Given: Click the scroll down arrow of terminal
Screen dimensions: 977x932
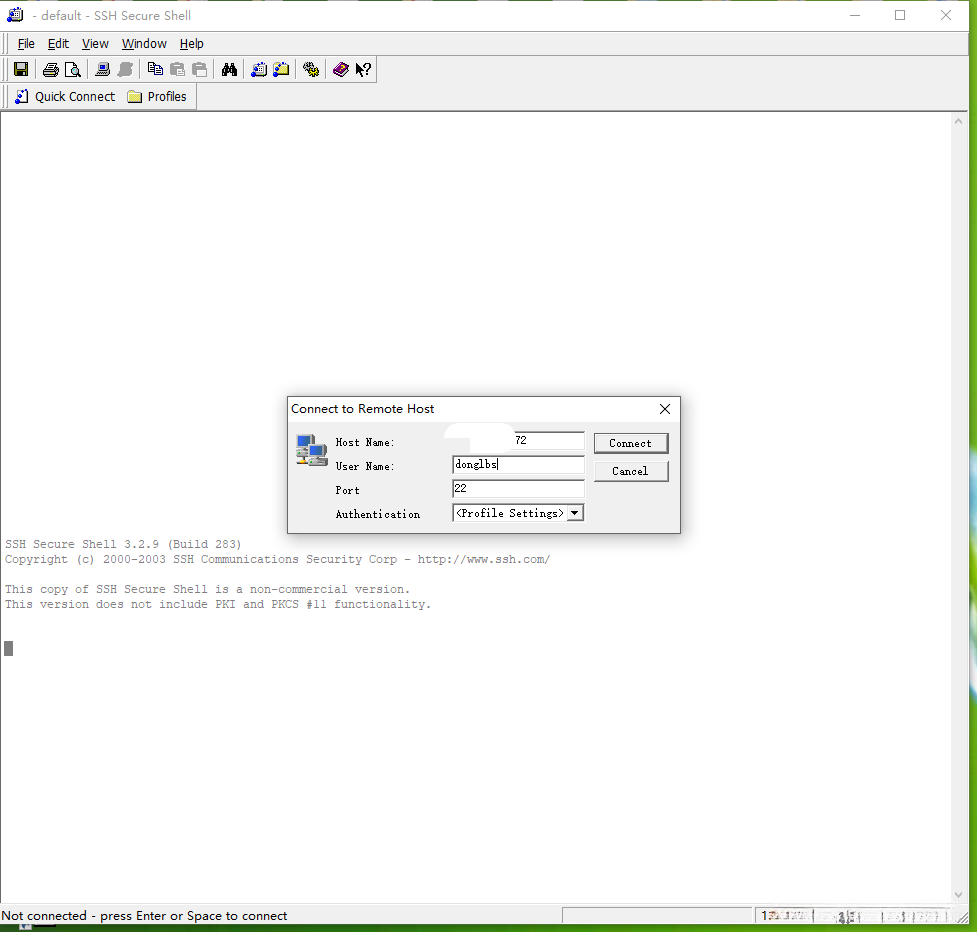Looking at the screenshot, I should click(x=958, y=895).
